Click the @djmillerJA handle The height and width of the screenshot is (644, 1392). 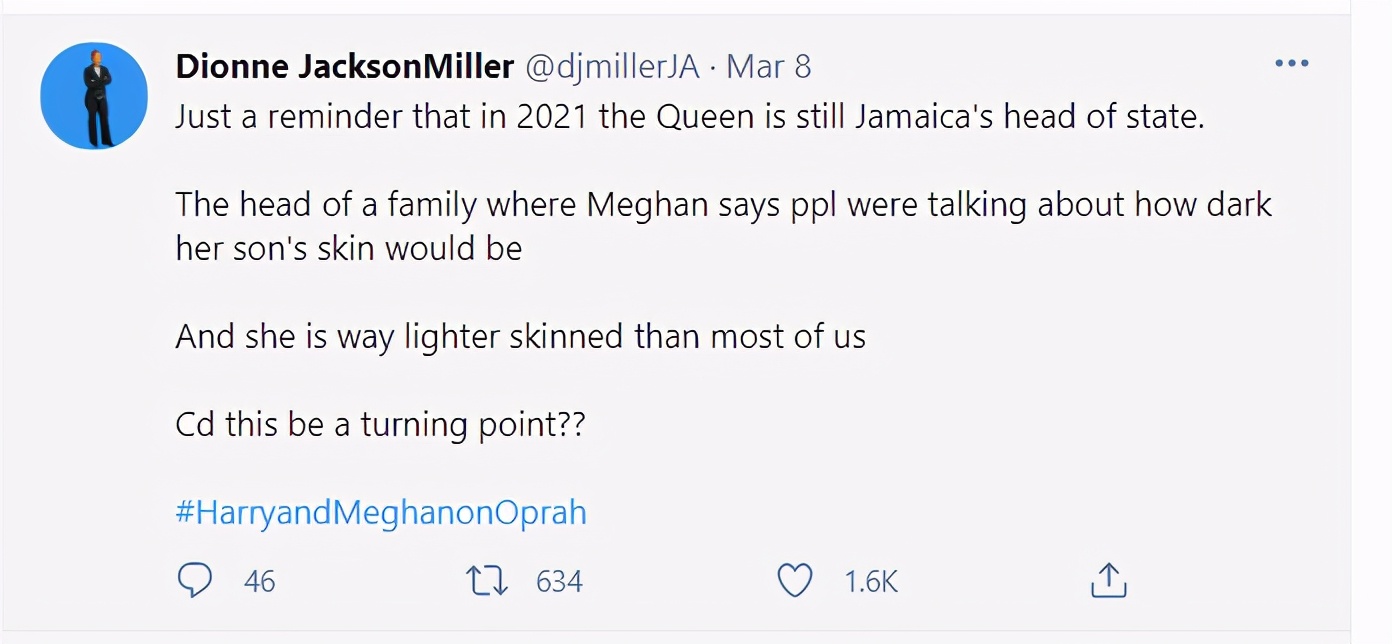tap(612, 67)
